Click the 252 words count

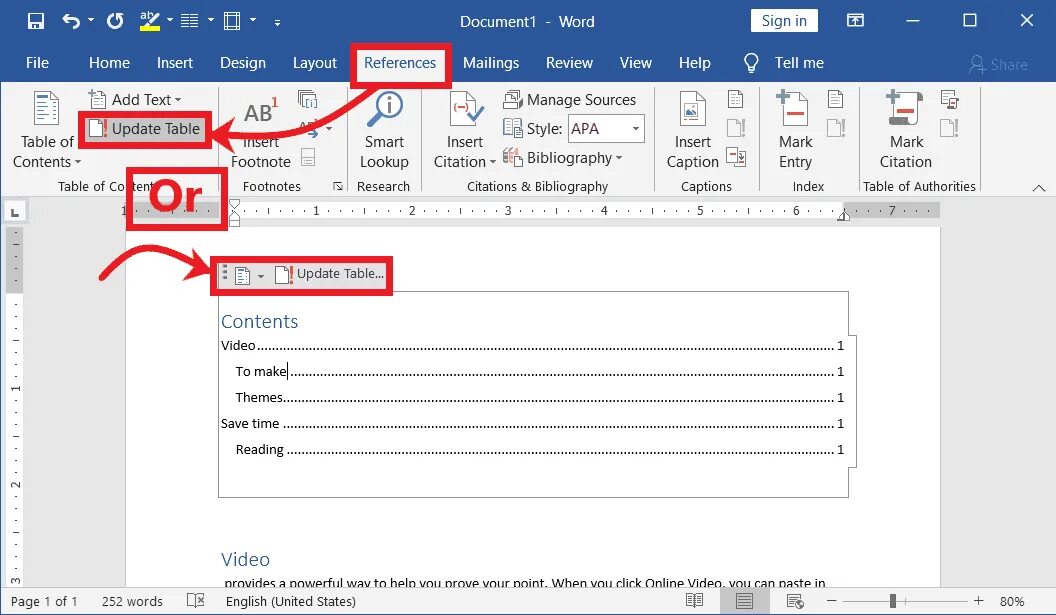(132, 601)
